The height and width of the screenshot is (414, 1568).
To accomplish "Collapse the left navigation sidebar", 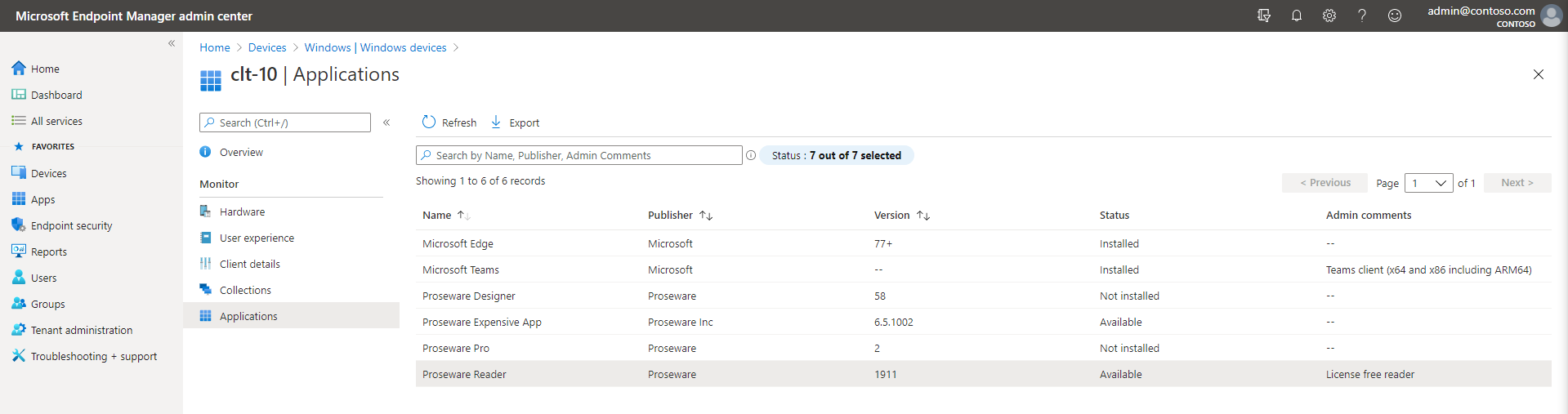I will (172, 43).
